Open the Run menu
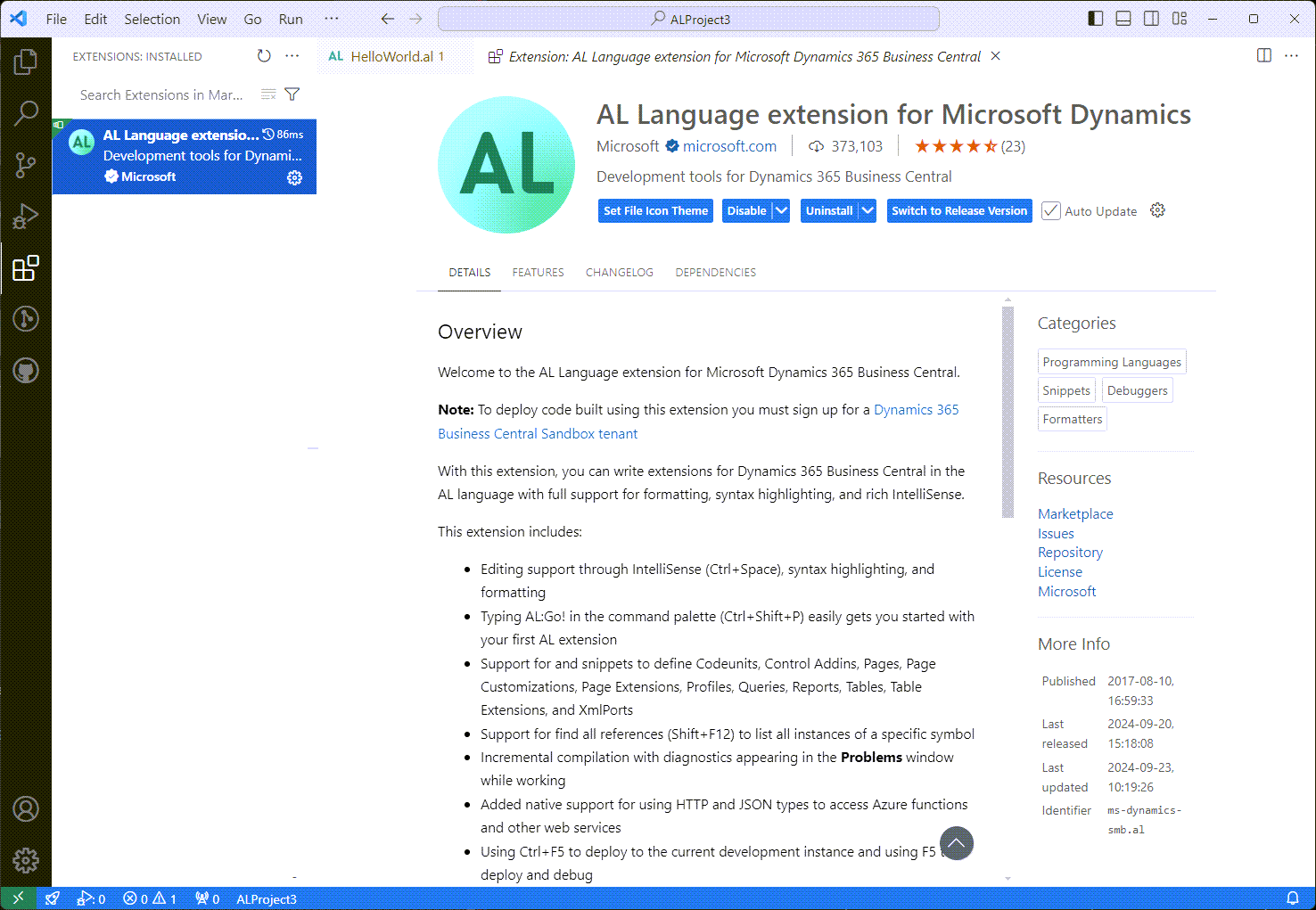This screenshot has width=1316, height=910. (291, 19)
